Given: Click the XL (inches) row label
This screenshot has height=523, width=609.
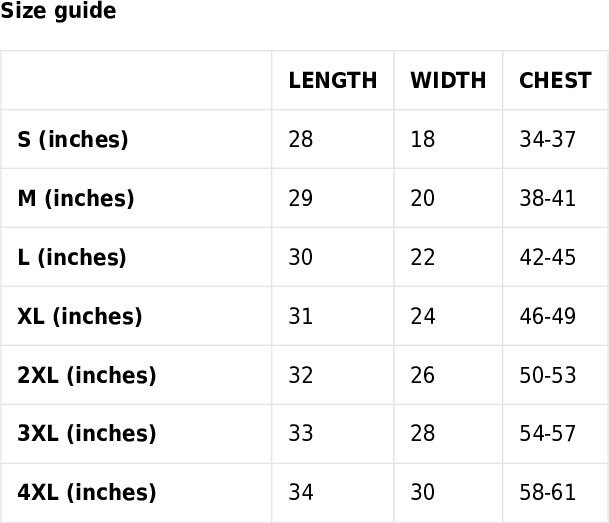Looking at the screenshot, I should (80, 316).
